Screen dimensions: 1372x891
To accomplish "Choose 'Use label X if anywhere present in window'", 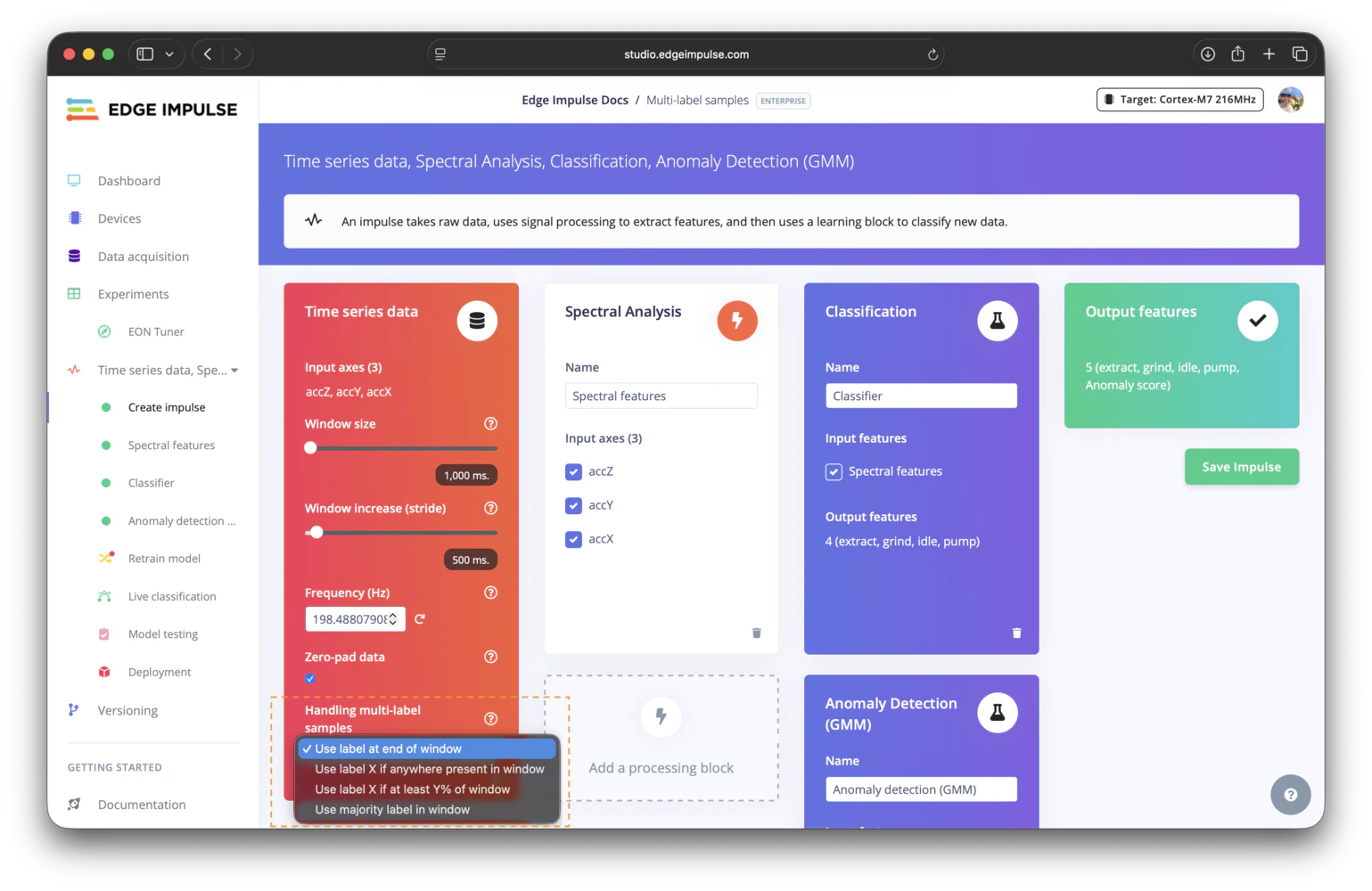I will [427, 769].
